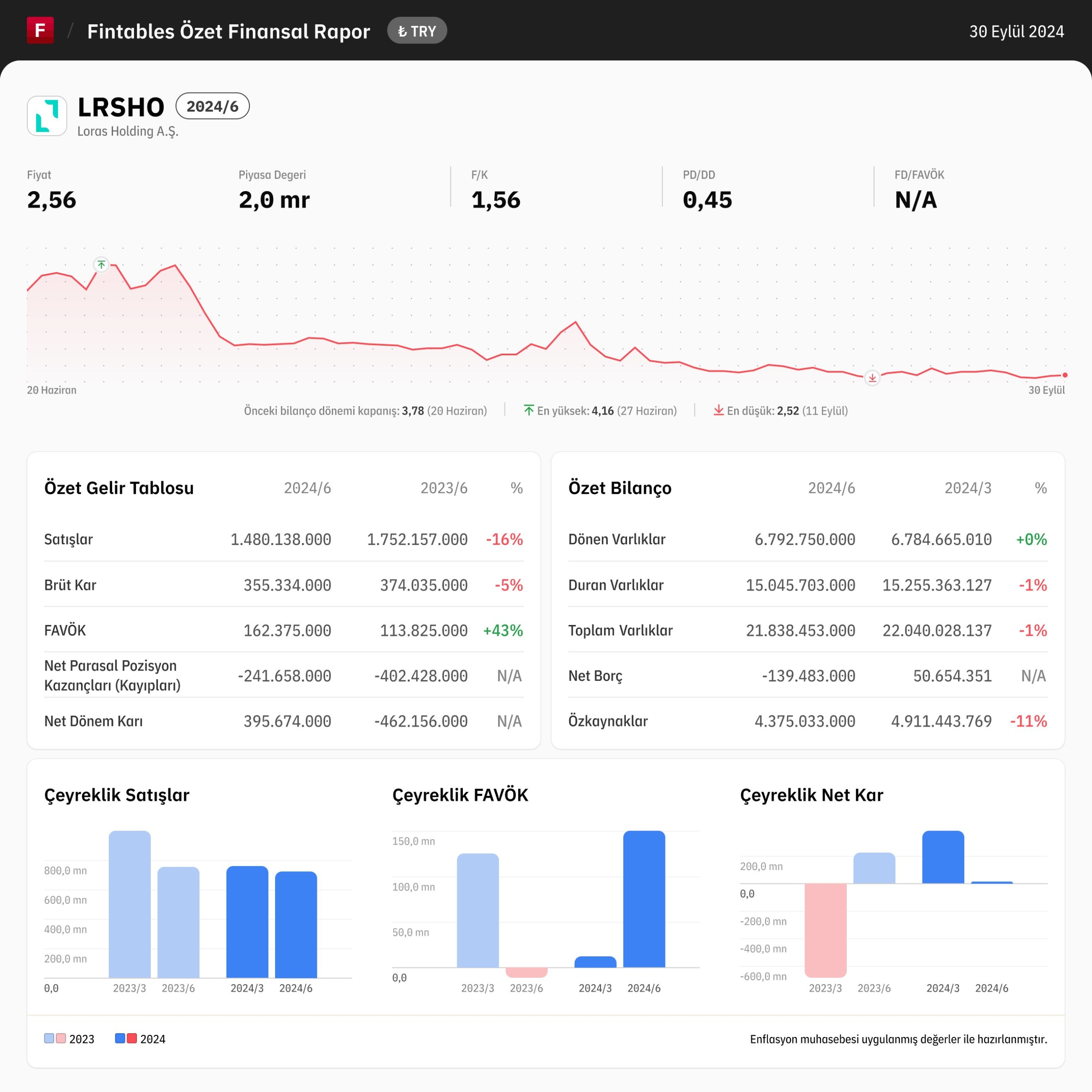
Task: Click the date 30 Eylül 2024
Action: [1017, 32]
